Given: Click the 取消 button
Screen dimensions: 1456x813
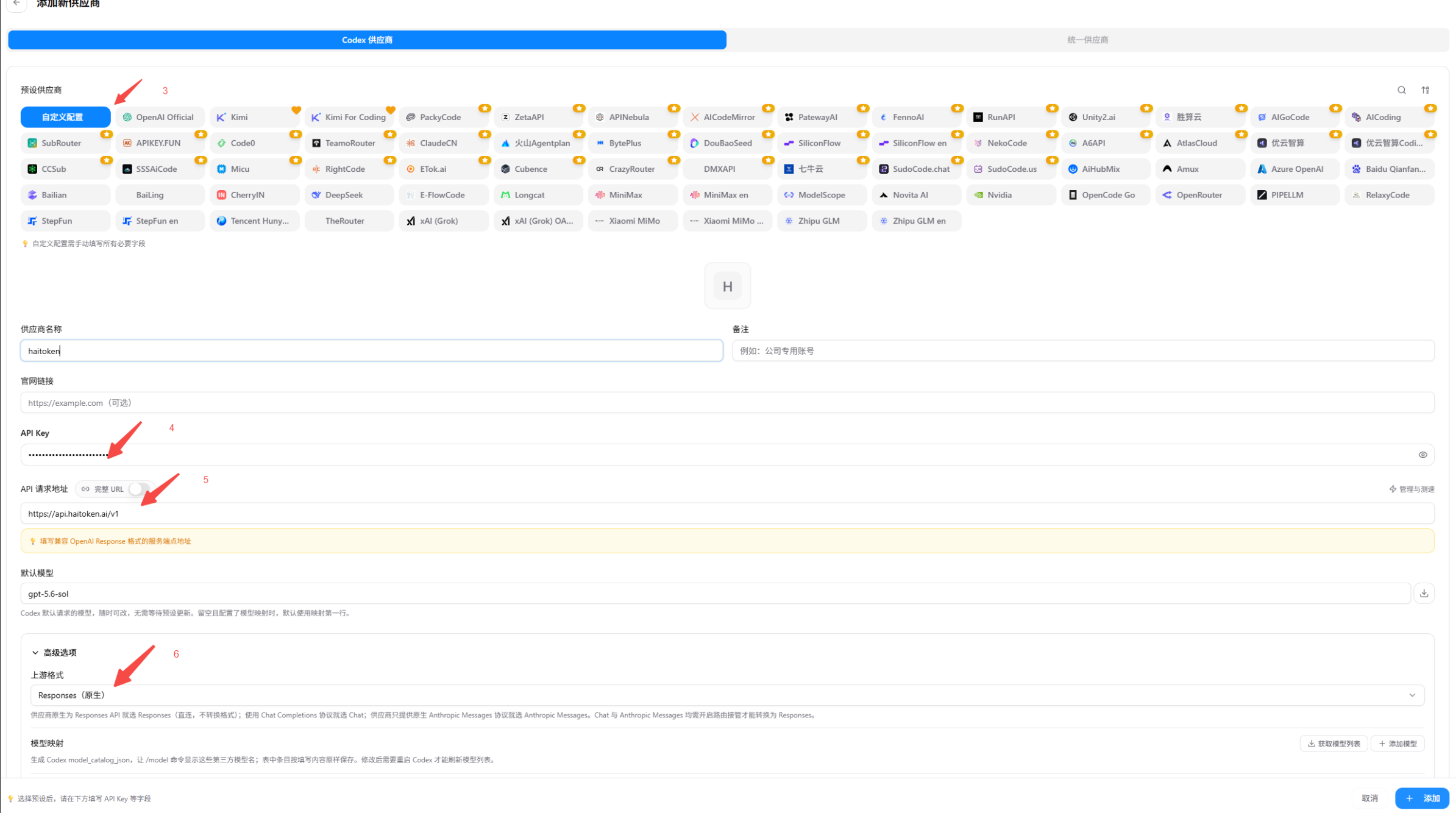Looking at the screenshot, I should coord(1370,798).
